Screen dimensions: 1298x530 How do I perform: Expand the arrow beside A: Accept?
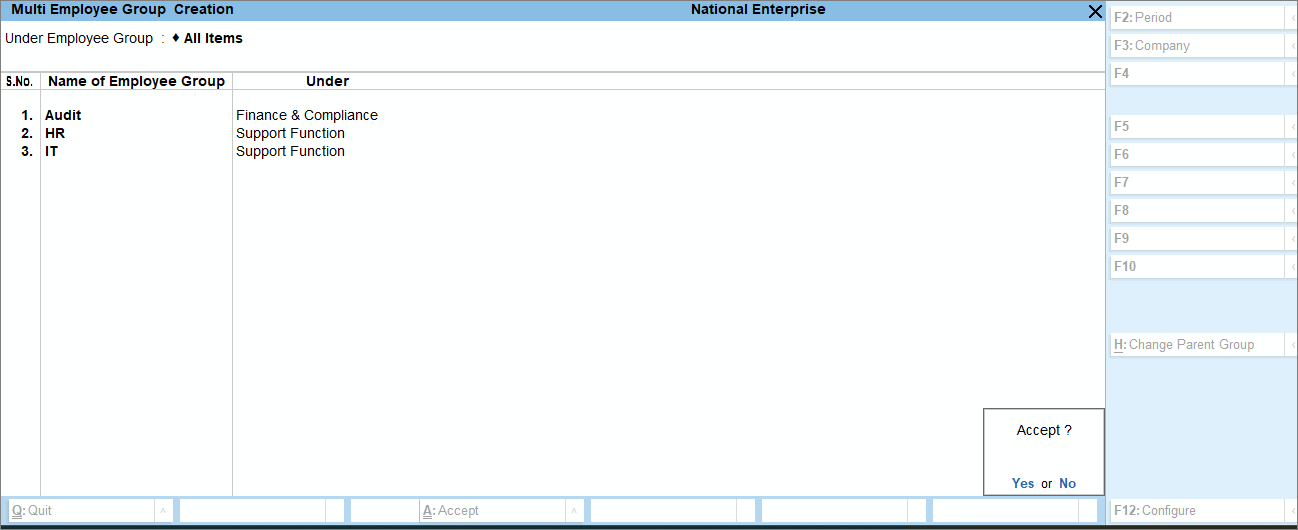(x=574, y=511)
